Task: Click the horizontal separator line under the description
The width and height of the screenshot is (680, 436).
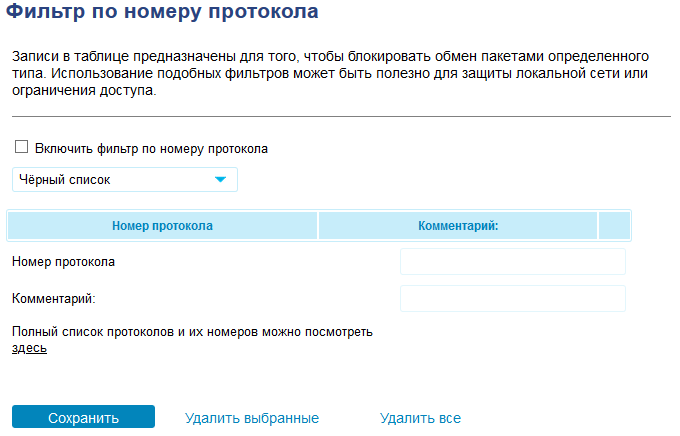Action: [340, 117]
